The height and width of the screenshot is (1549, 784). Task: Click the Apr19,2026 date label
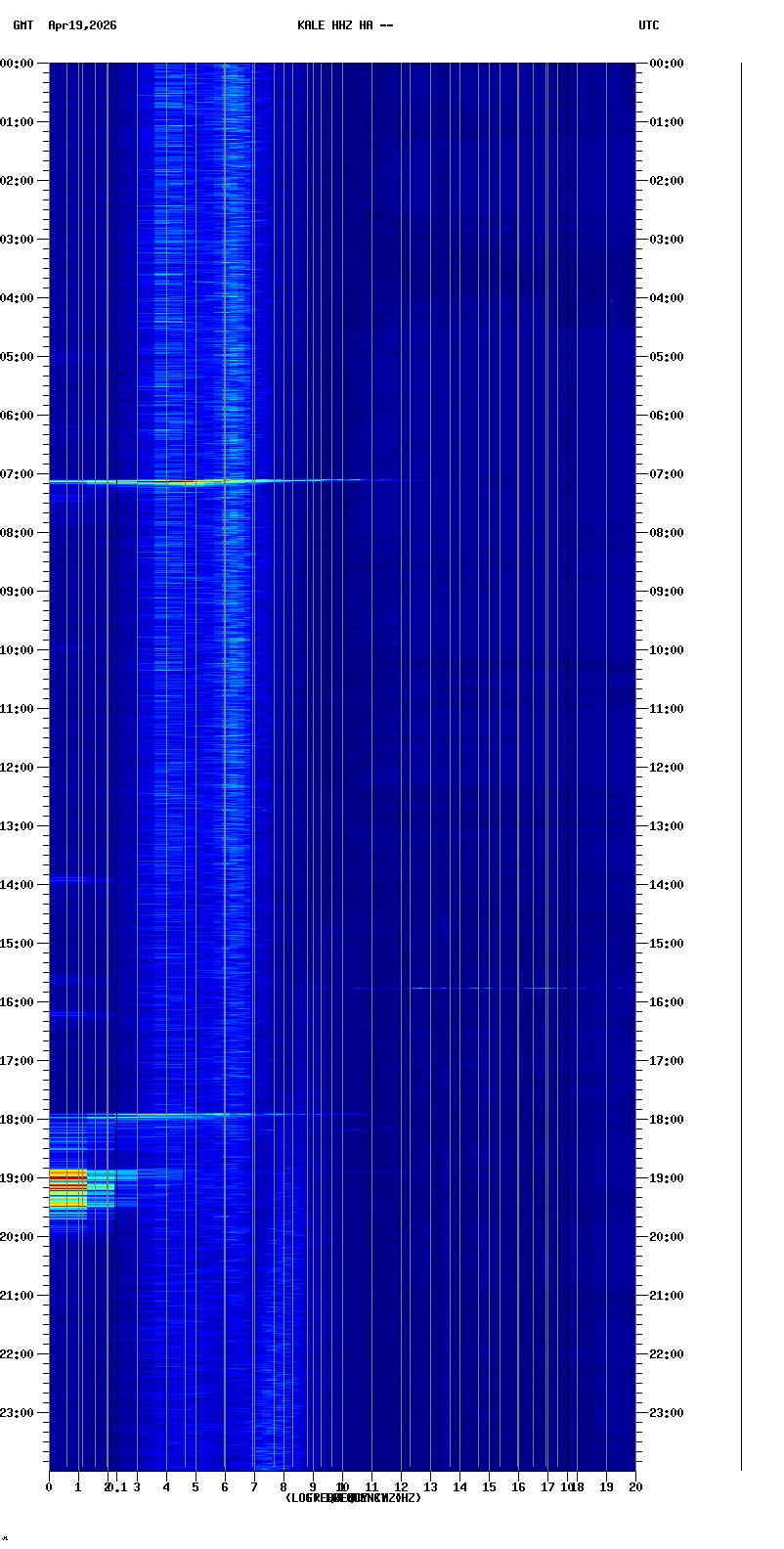(x=82, y=25)
